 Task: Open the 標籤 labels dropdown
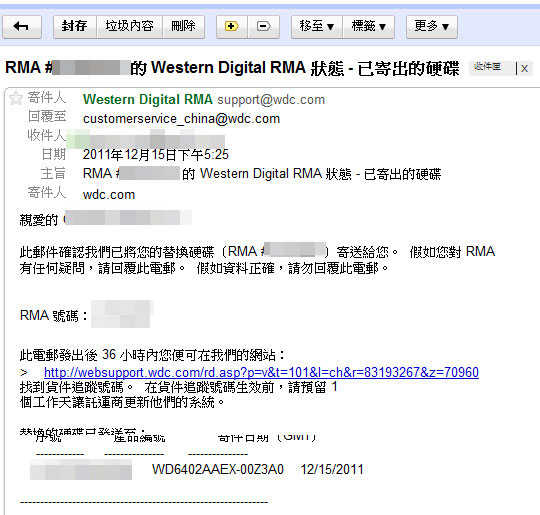click(368, 27)
